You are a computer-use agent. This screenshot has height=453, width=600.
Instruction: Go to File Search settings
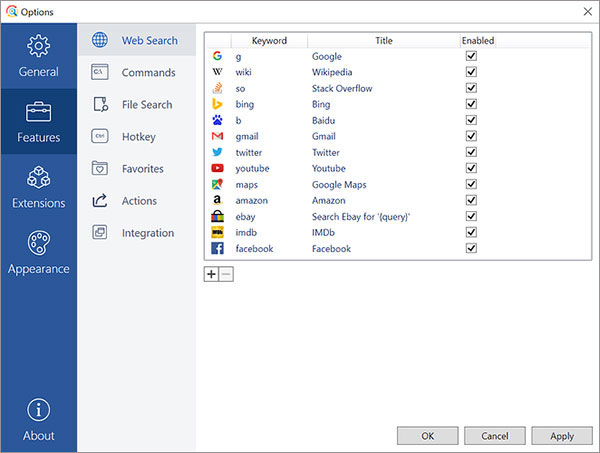coord(146,105)
